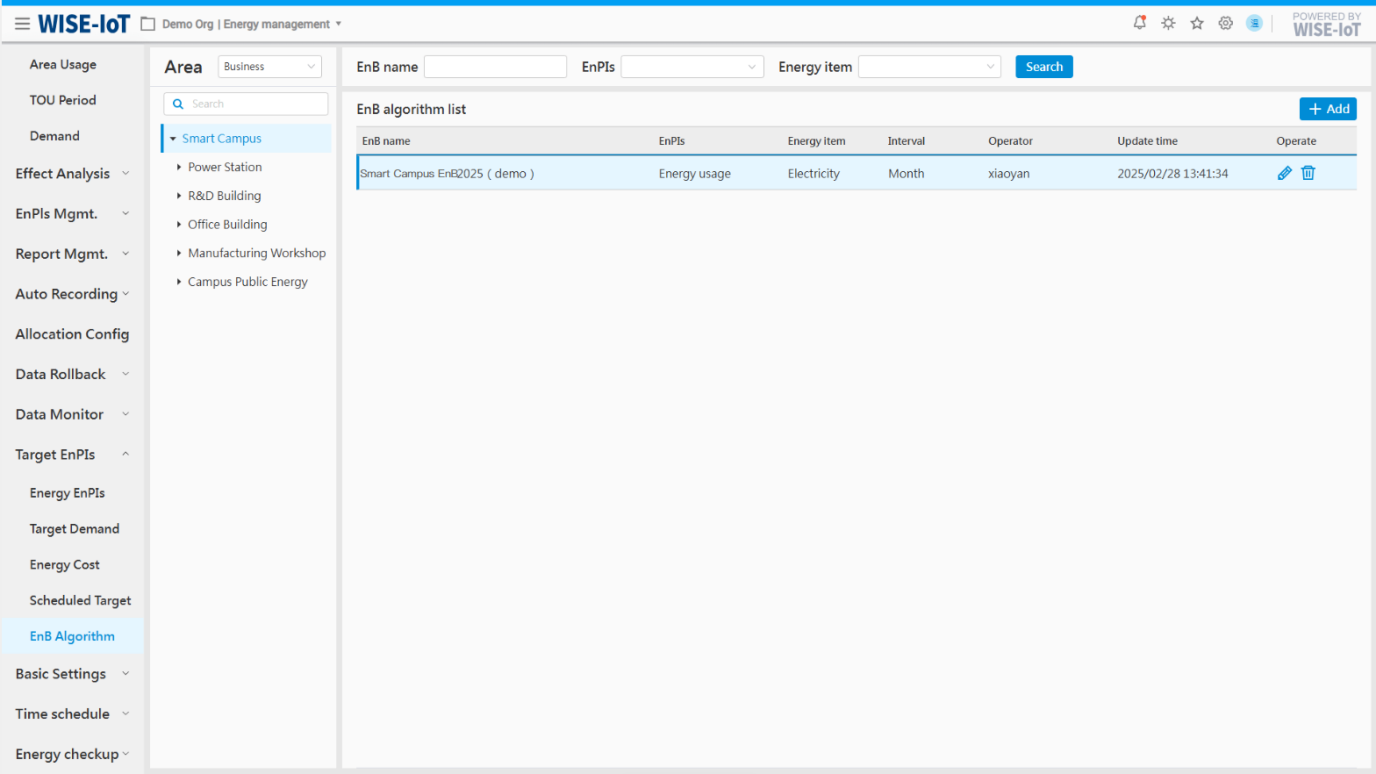Viewport: 1376px width, 774px height.
Task: Collapse the Target EnPIs menu section
Action: 125,454
